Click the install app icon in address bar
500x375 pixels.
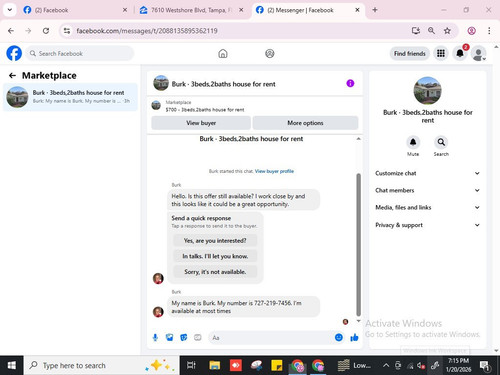(x=416, y=31)
